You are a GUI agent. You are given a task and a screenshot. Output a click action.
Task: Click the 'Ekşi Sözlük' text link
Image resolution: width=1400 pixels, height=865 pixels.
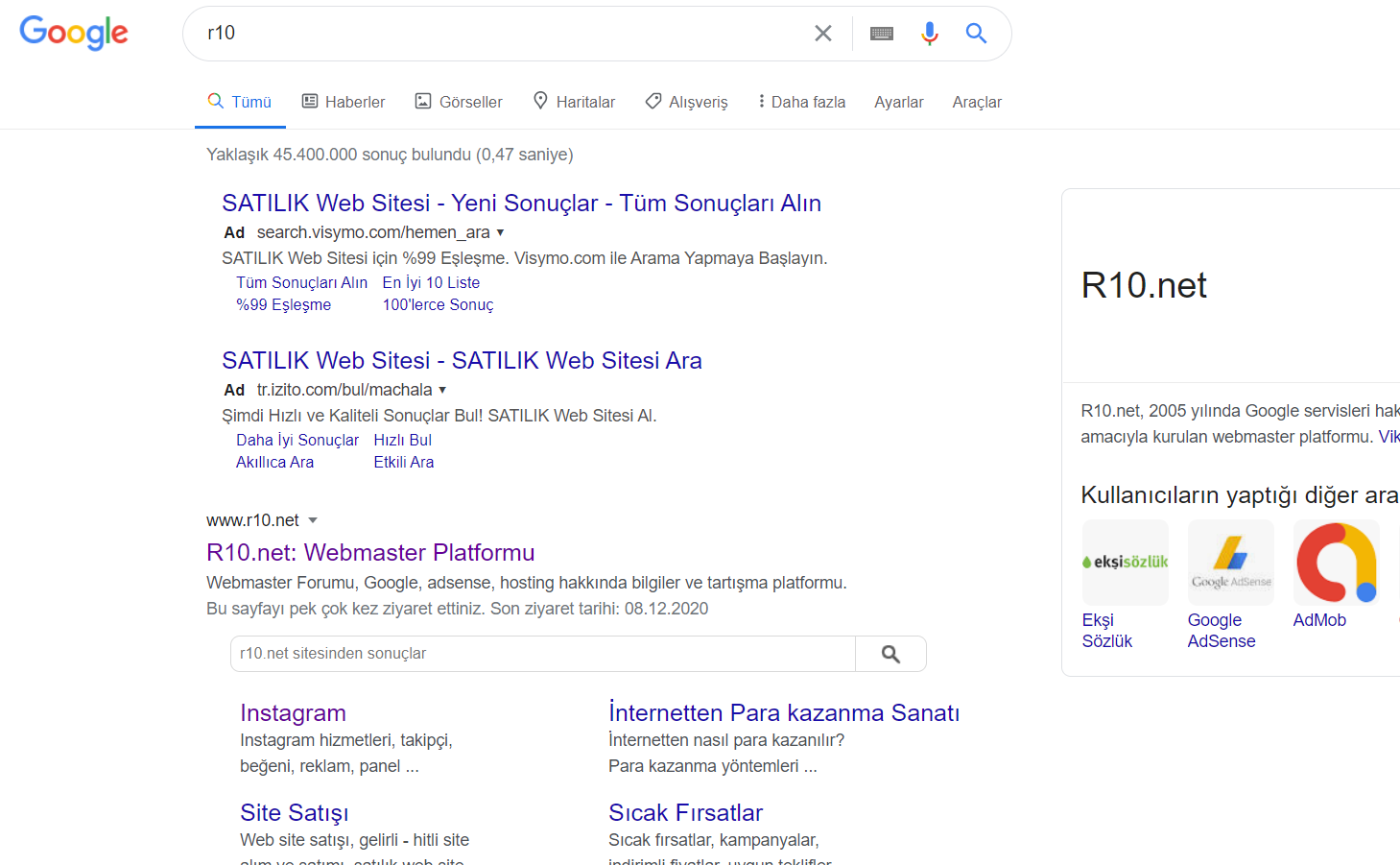pyautogui.click(x=1106, y=631)
